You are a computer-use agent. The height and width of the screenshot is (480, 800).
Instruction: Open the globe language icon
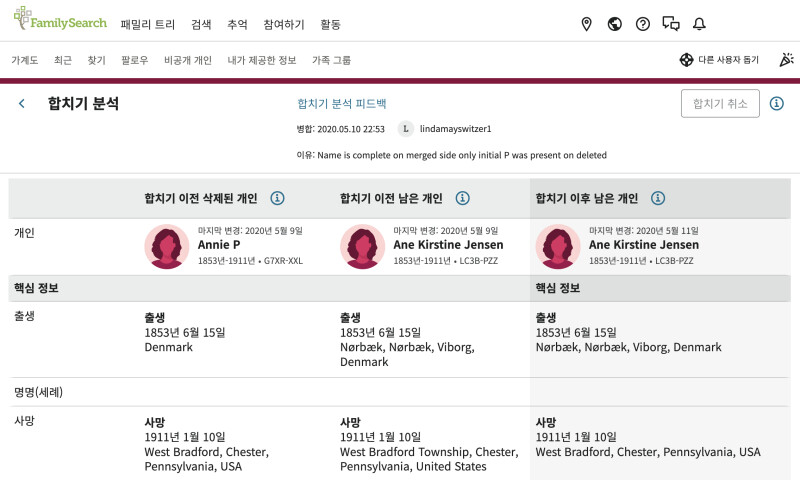coord(615,24)
